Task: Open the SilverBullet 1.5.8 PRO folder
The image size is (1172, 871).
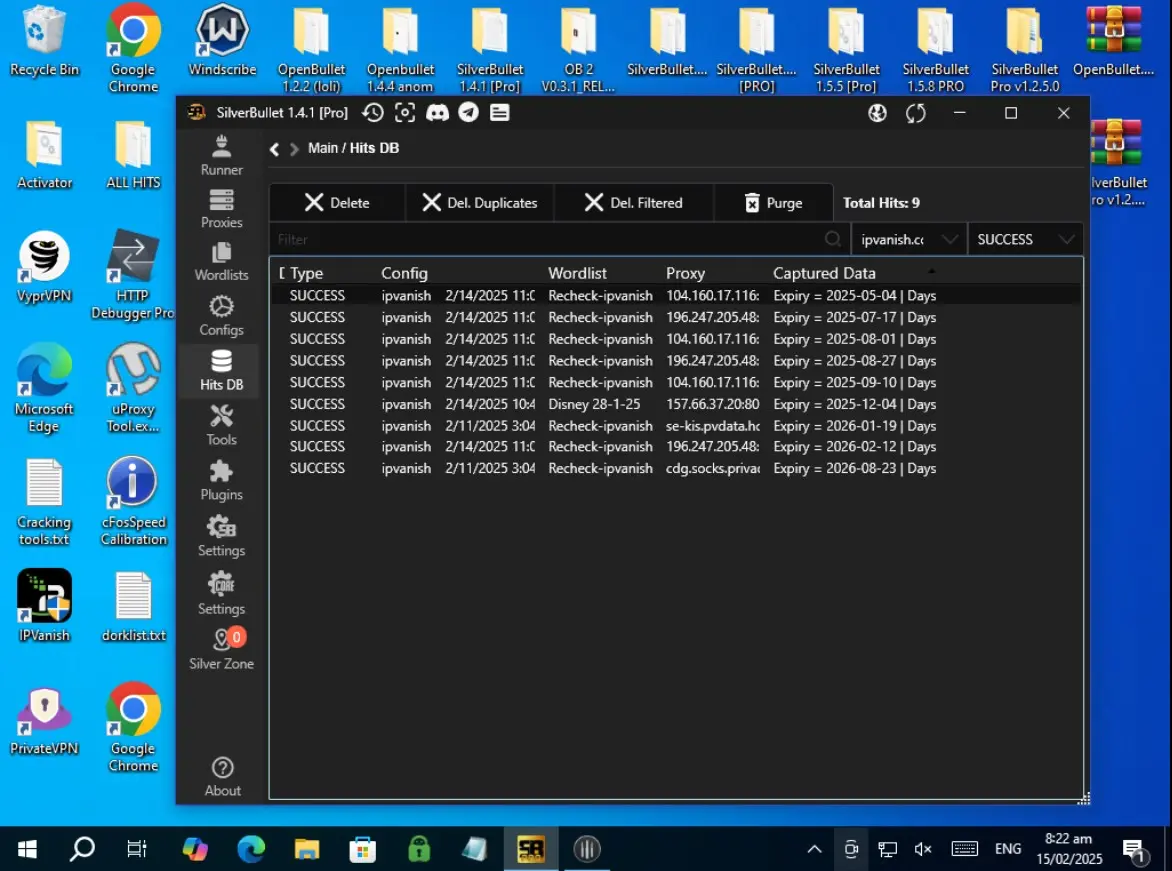Action: click(x=935, y=49)
